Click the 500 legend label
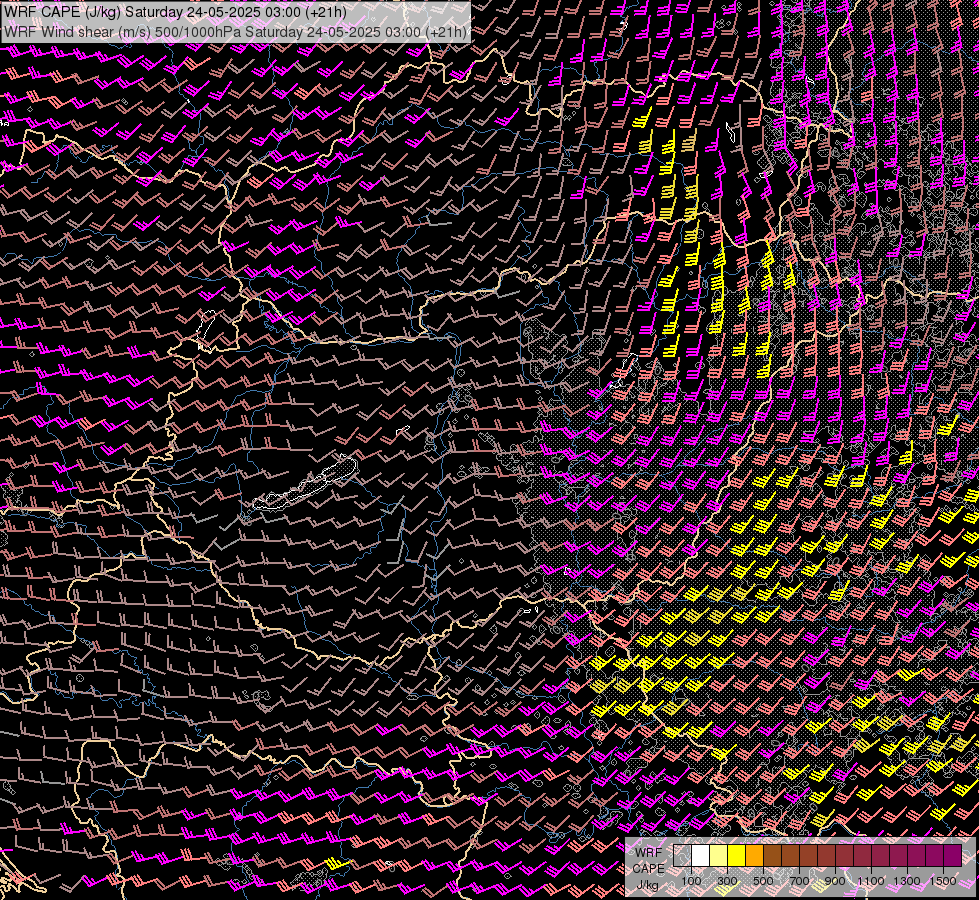Viewport: 979px width, 900px height. (763, 881)
